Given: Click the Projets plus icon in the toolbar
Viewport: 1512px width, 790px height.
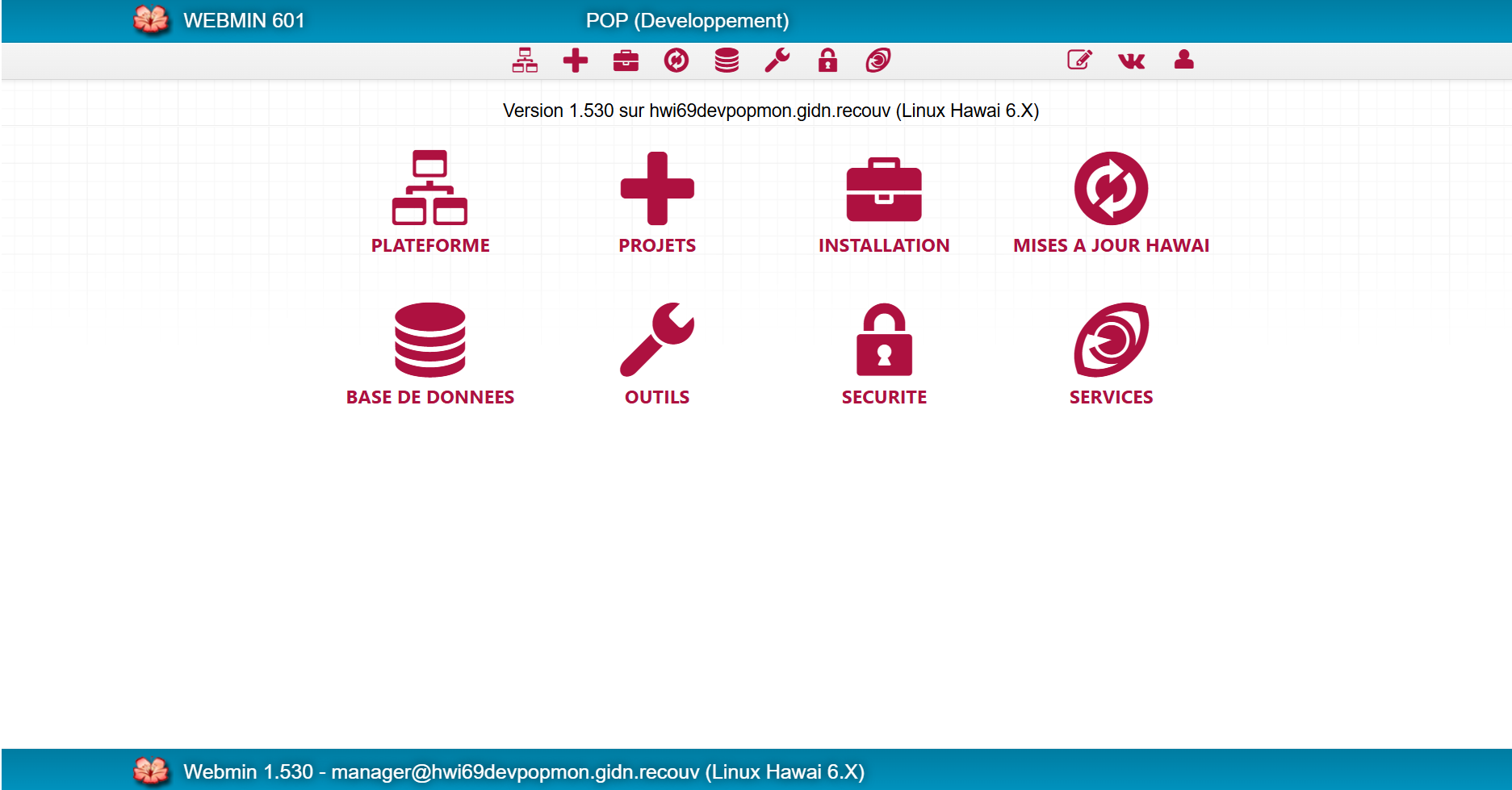Looking at the screenshot, I should pyautogui.click(x=576, y=60).
